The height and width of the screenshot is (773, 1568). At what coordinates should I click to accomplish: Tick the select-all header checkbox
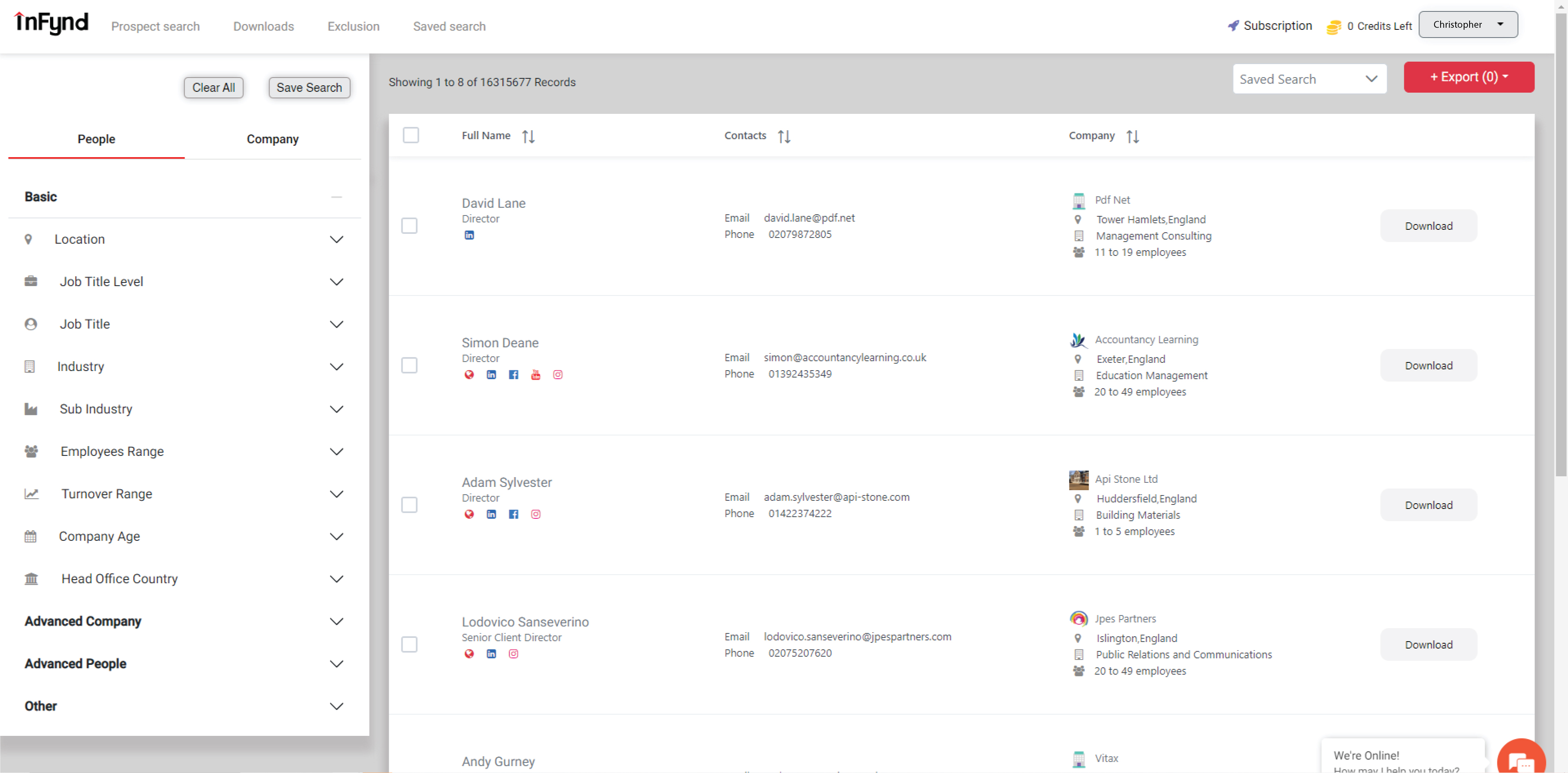tap(411, 135)
